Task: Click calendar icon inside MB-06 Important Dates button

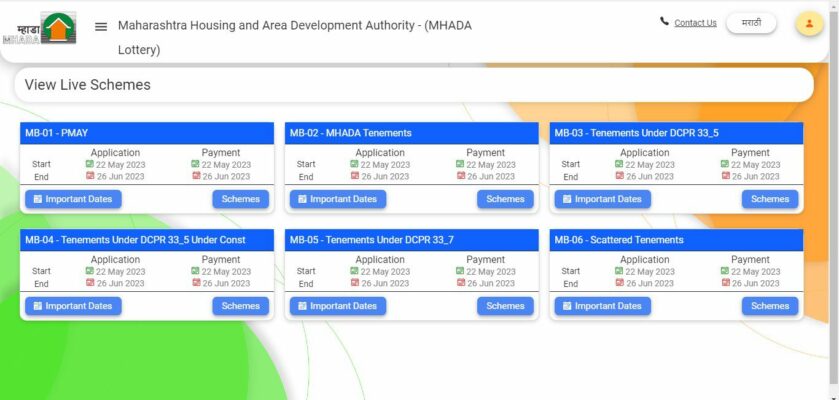Action: 567,306
